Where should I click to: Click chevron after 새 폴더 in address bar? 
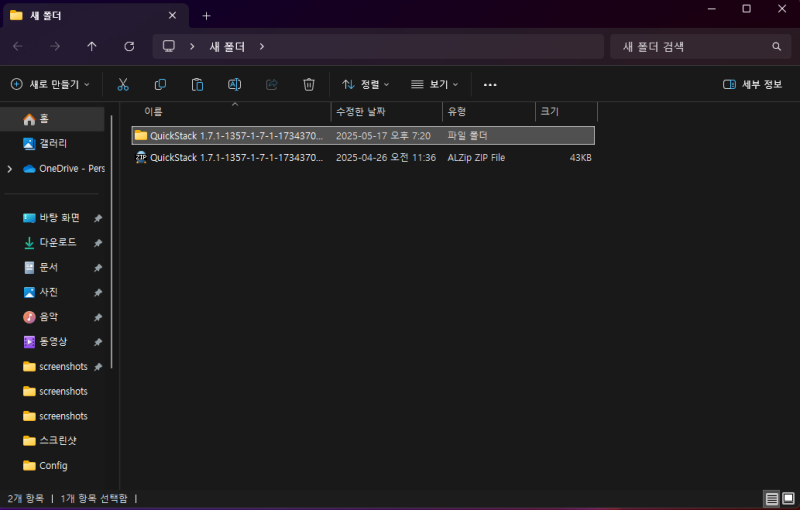tap(262, 46)
